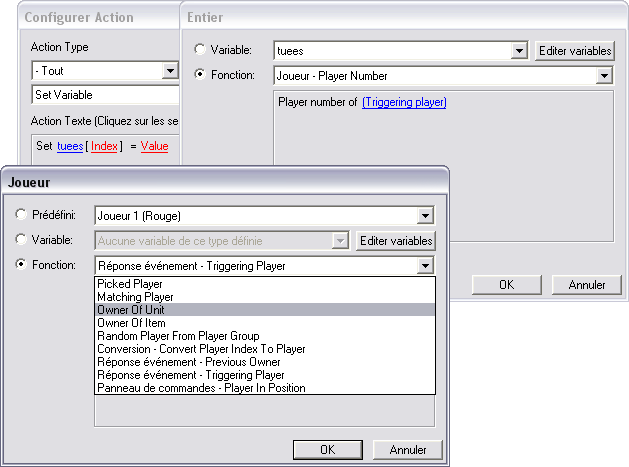Open the Joueur 1 (Rouge) dropdown
The height and width of the screenshot is (467, 629).
(x=426, y=215)
